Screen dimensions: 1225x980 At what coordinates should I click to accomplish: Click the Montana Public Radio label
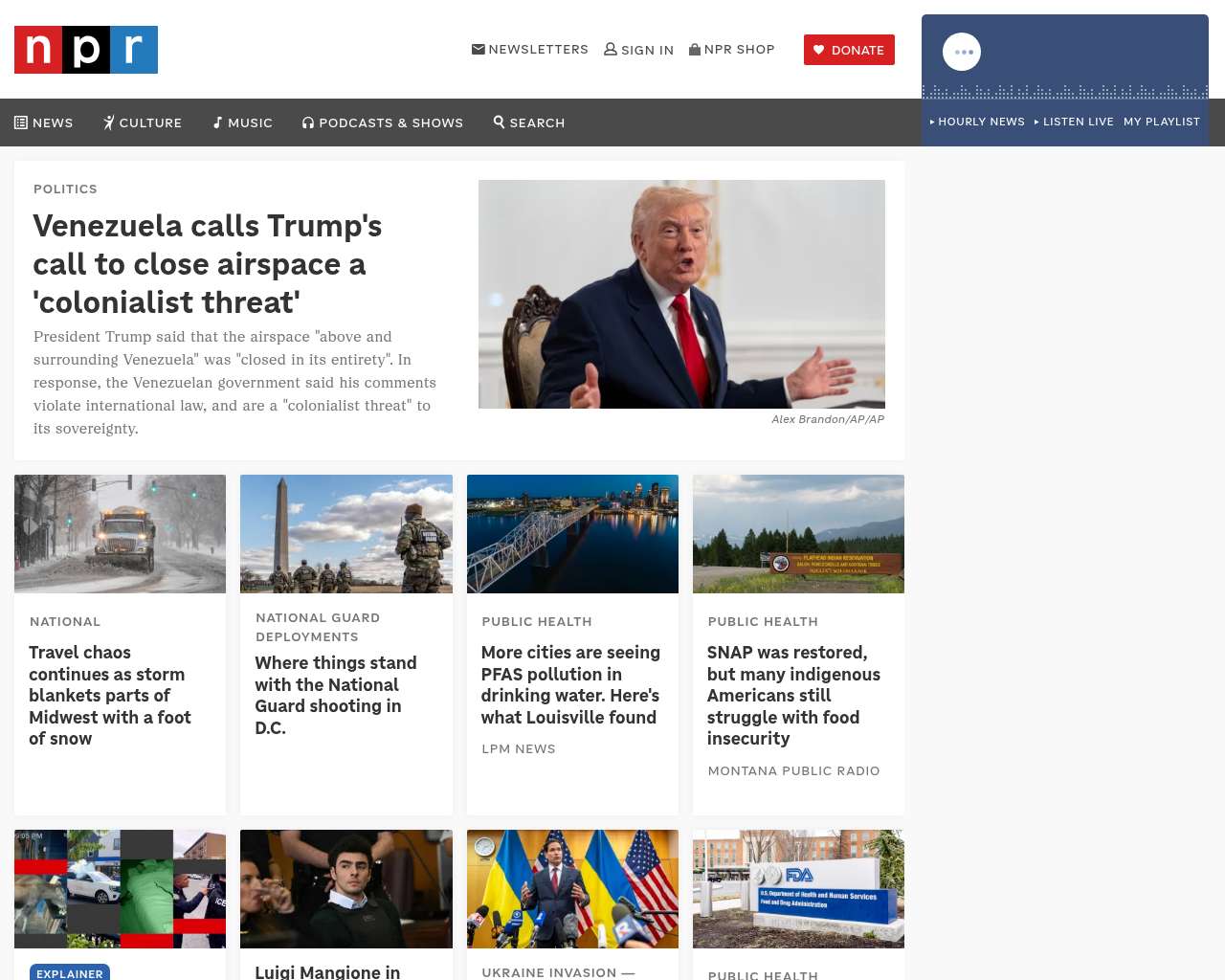pyautogui.click(x=793, y=770)
